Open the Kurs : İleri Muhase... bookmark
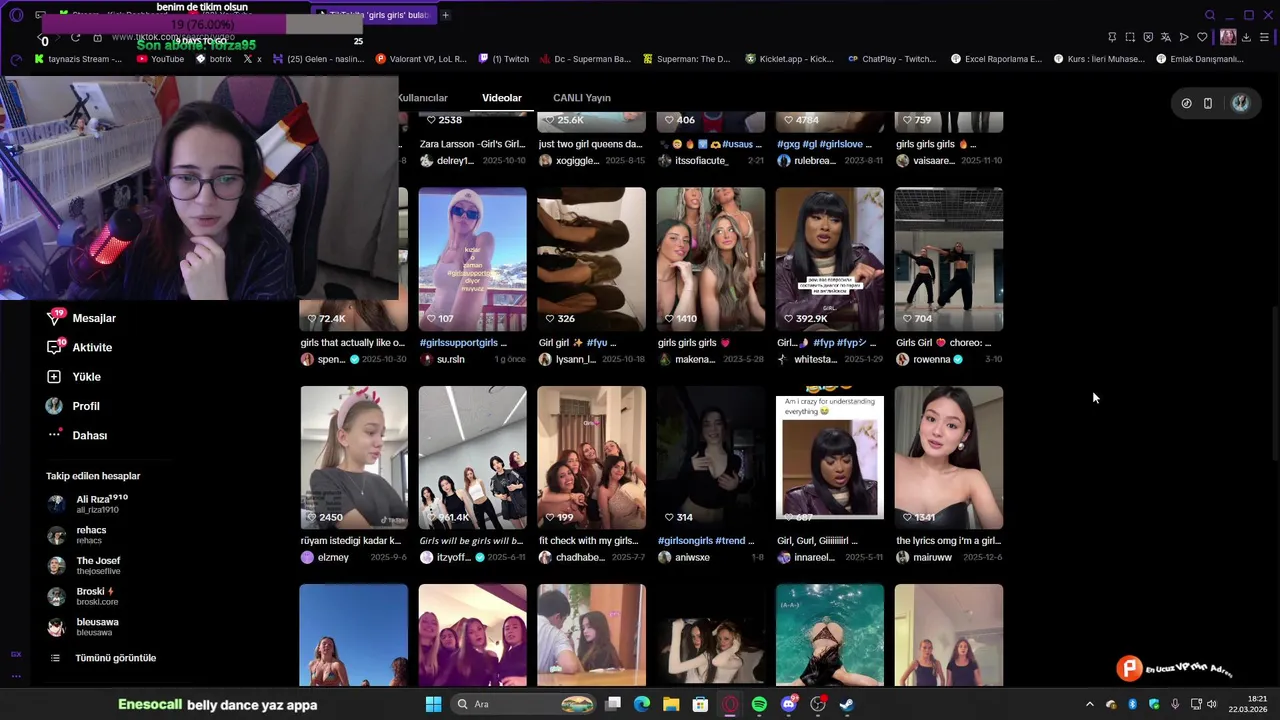The width and height of the screenshot is (1280, 720). [1100, 59]
